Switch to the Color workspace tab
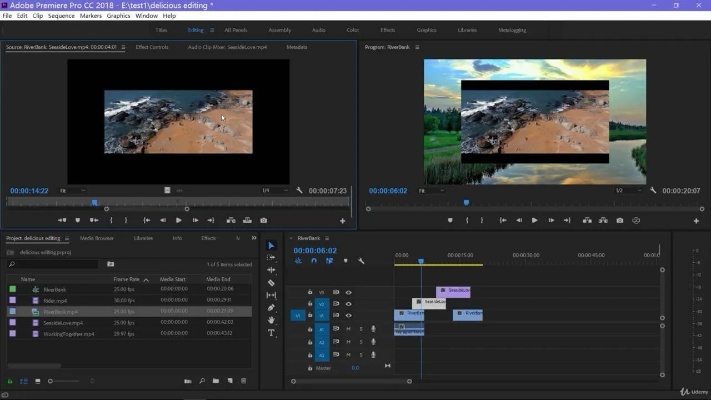The height and width of the screenshot is (400, 711). tap(354, 30)
